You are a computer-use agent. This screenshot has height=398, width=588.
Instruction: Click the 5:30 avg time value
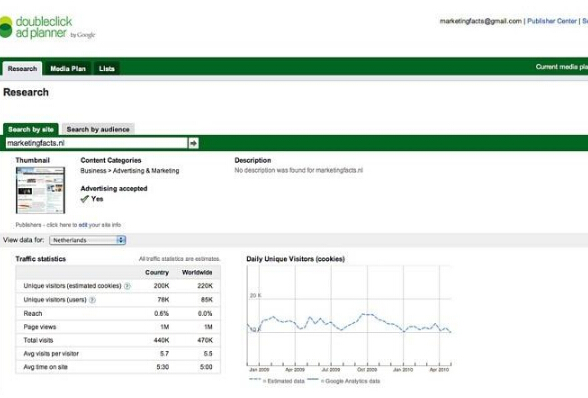[162, 367]
